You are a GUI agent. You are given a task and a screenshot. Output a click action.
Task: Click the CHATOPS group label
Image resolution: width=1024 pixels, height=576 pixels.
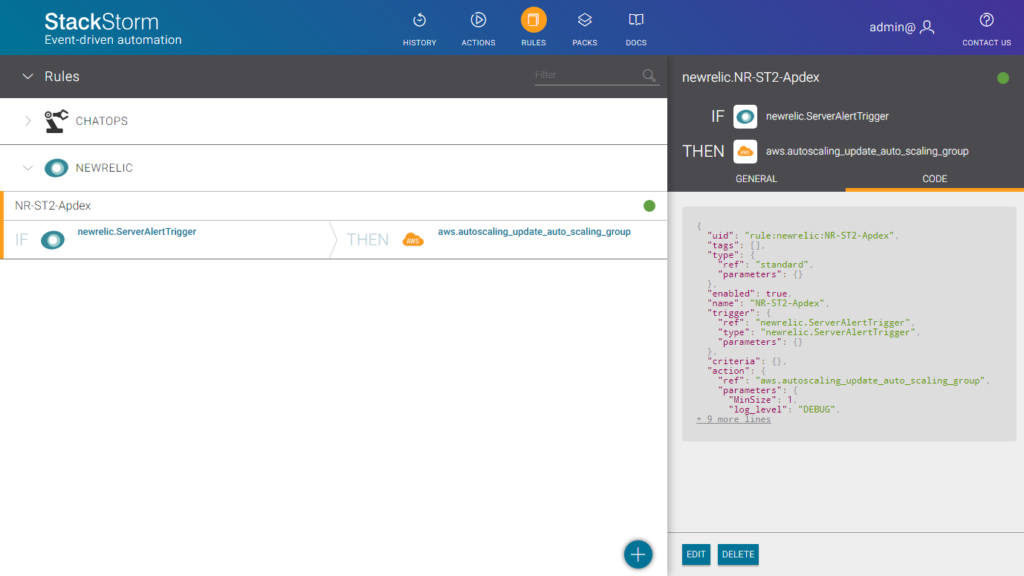tap(102, 121)
